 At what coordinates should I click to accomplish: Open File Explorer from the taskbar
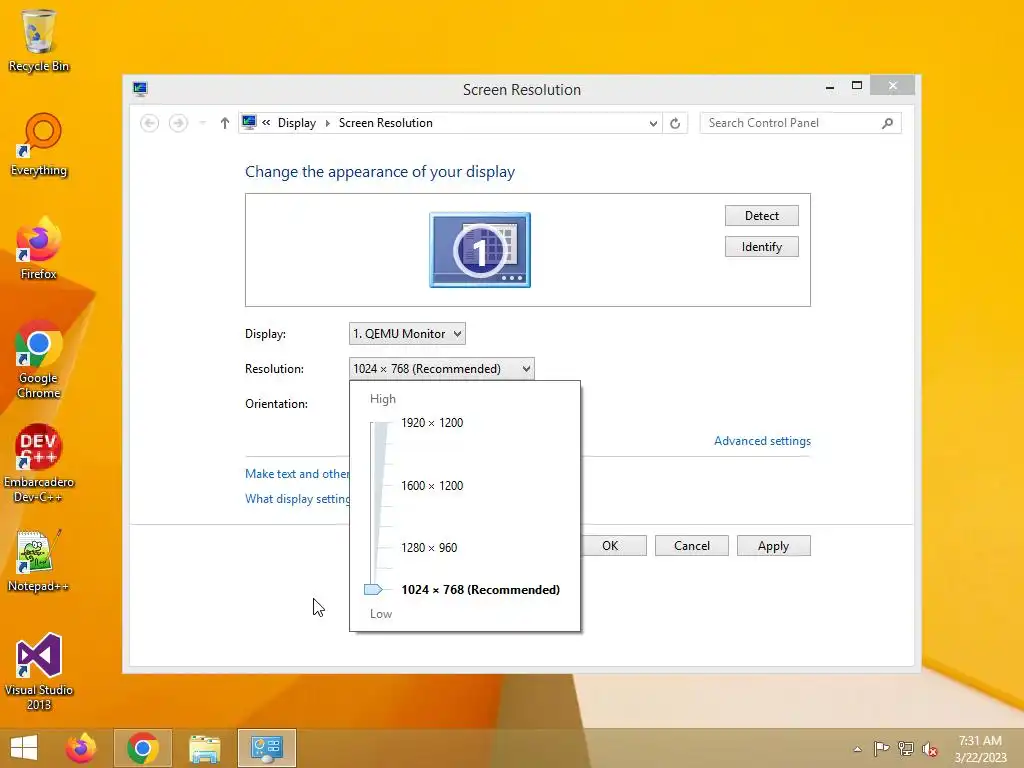pyautogui.click(x=204, y=748)
